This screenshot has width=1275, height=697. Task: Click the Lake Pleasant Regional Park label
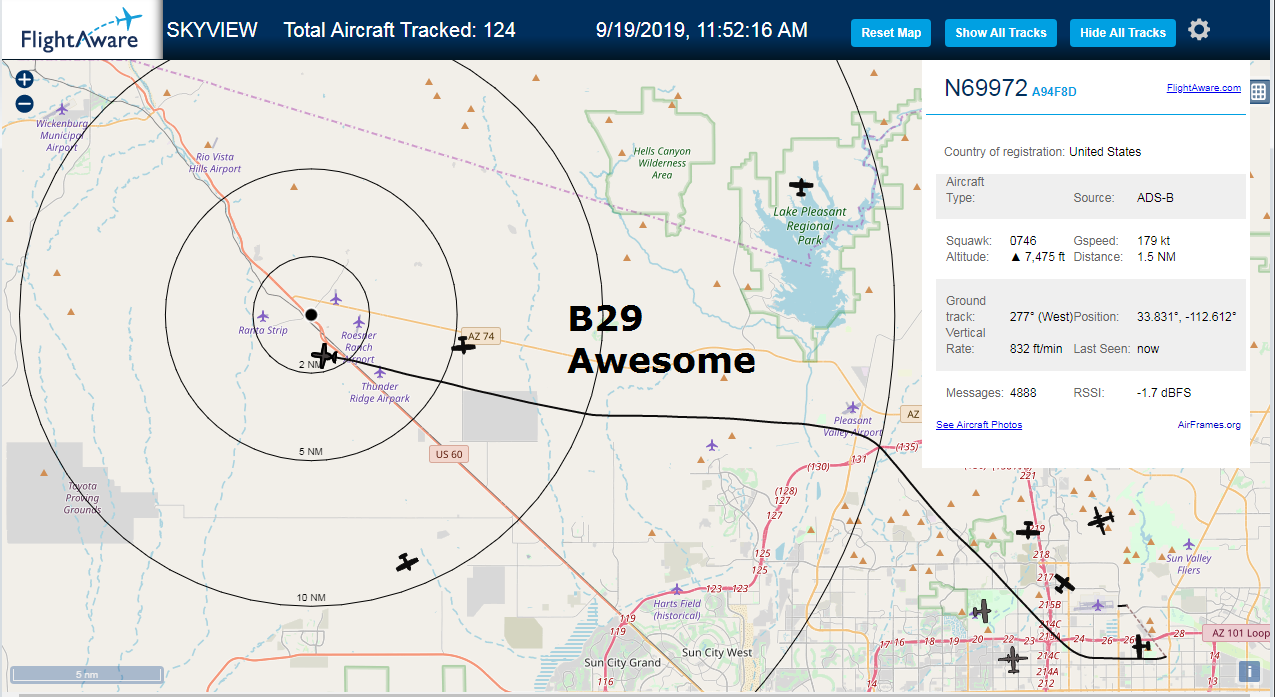(x=810, y=226)
